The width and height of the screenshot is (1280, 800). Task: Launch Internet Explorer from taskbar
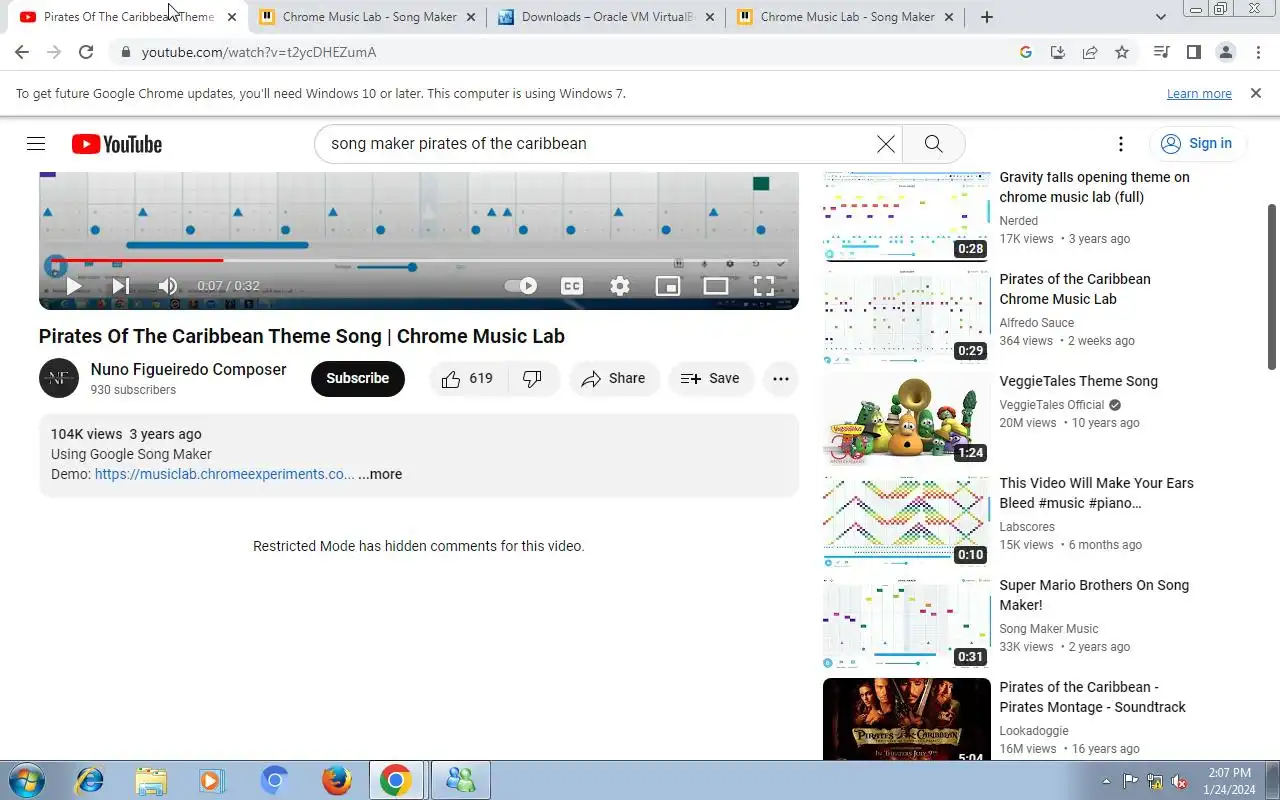pyautogui.click(x=90, y=780)
